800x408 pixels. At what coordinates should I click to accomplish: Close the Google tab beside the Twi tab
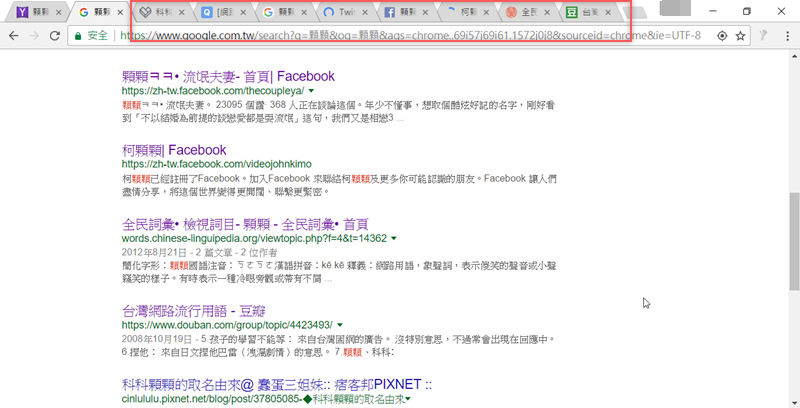[304, 12]
